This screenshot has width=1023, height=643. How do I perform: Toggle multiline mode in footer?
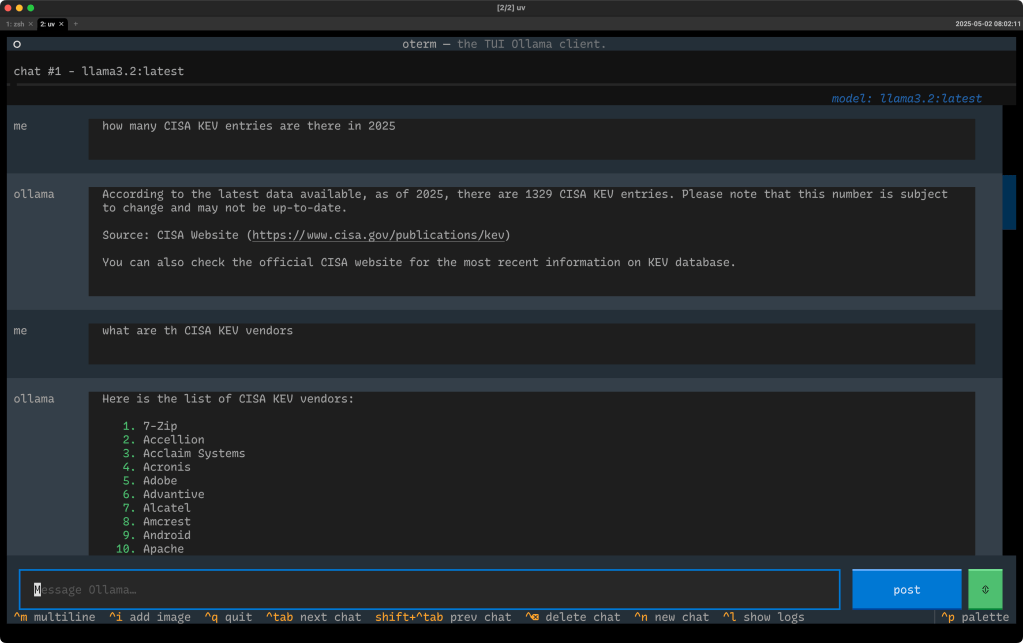(x=55, y=617)
